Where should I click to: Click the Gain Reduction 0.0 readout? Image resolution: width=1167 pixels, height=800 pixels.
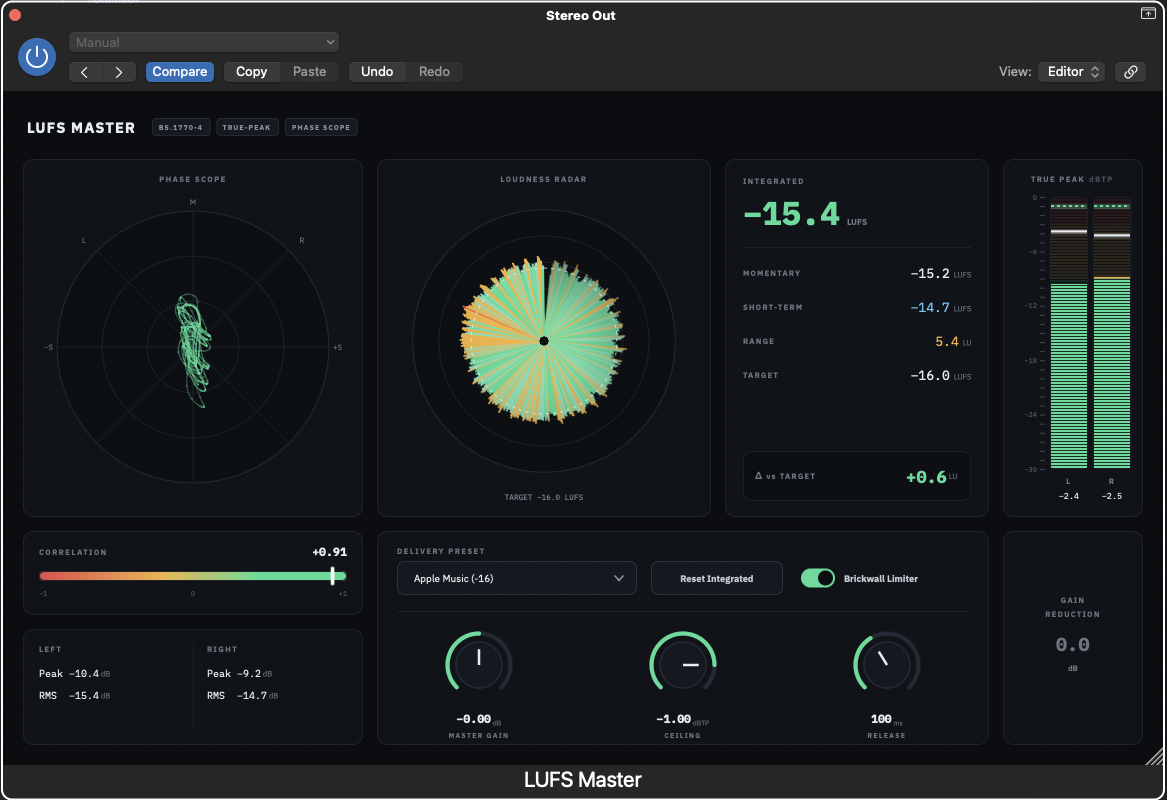[1072, 644]
